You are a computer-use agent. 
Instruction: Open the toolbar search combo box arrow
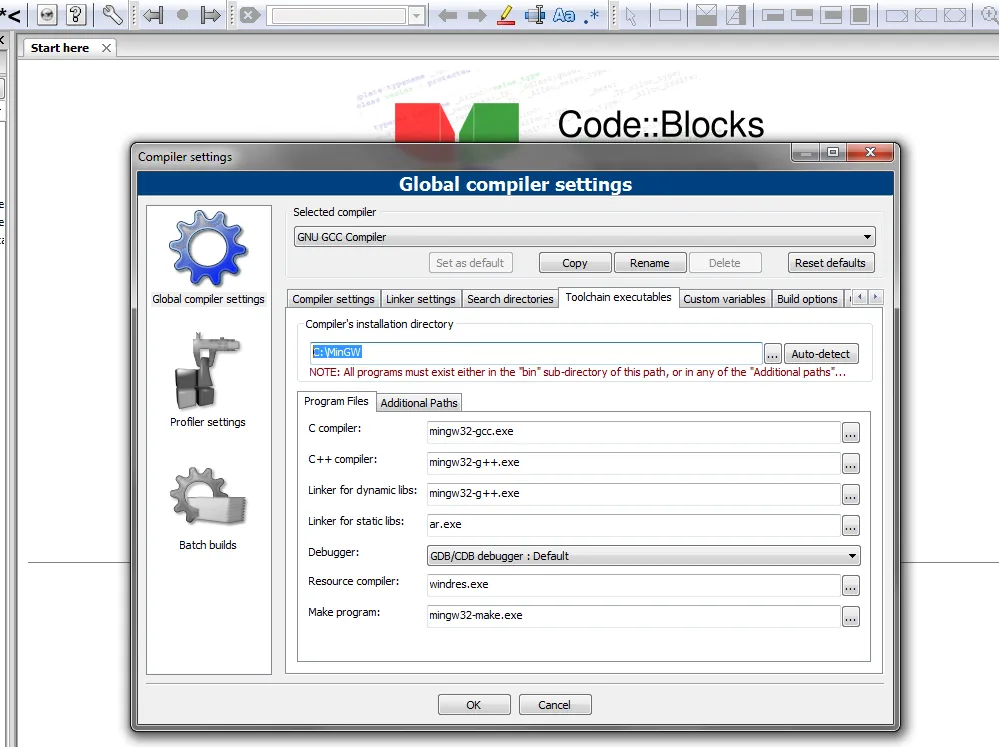417,15
